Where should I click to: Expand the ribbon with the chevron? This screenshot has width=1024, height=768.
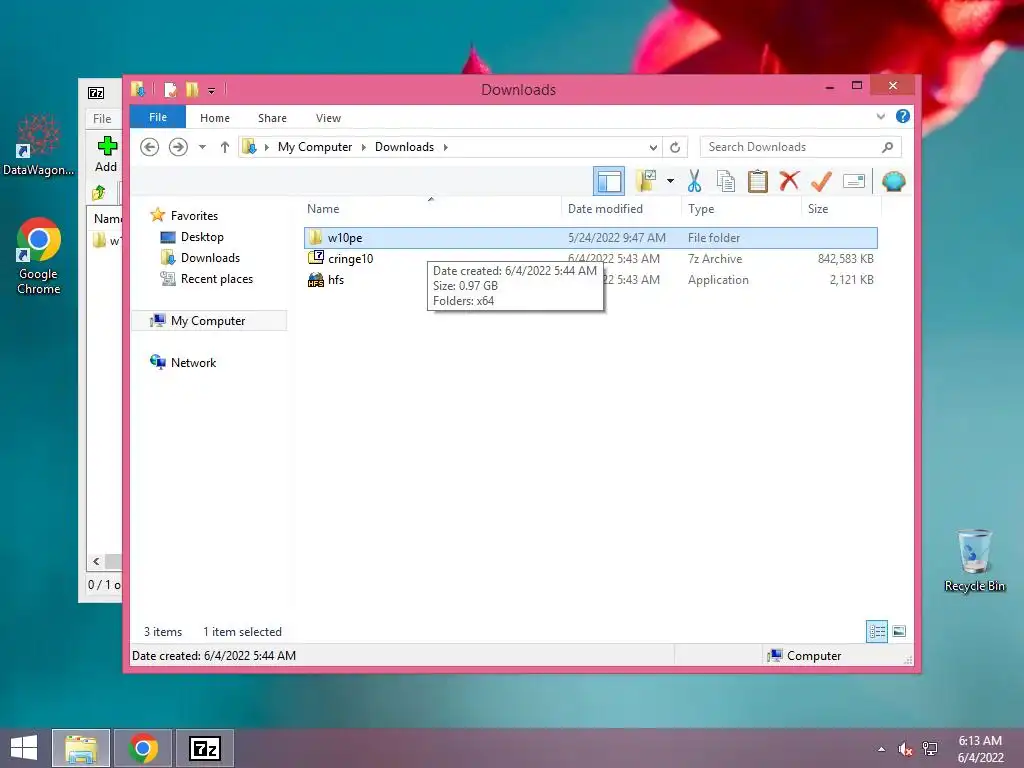point(880,117)
